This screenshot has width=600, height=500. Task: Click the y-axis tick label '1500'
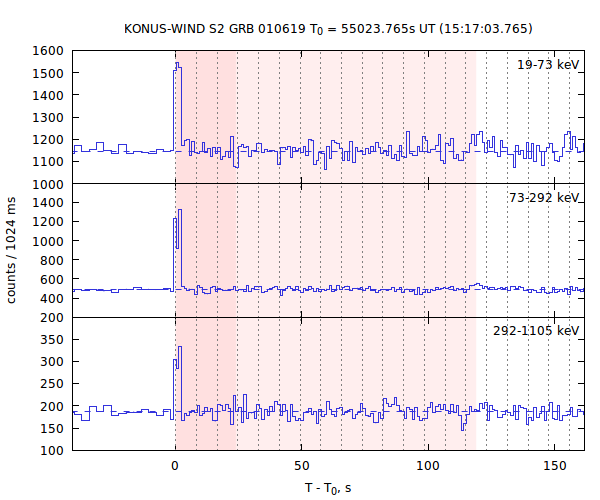48,73
